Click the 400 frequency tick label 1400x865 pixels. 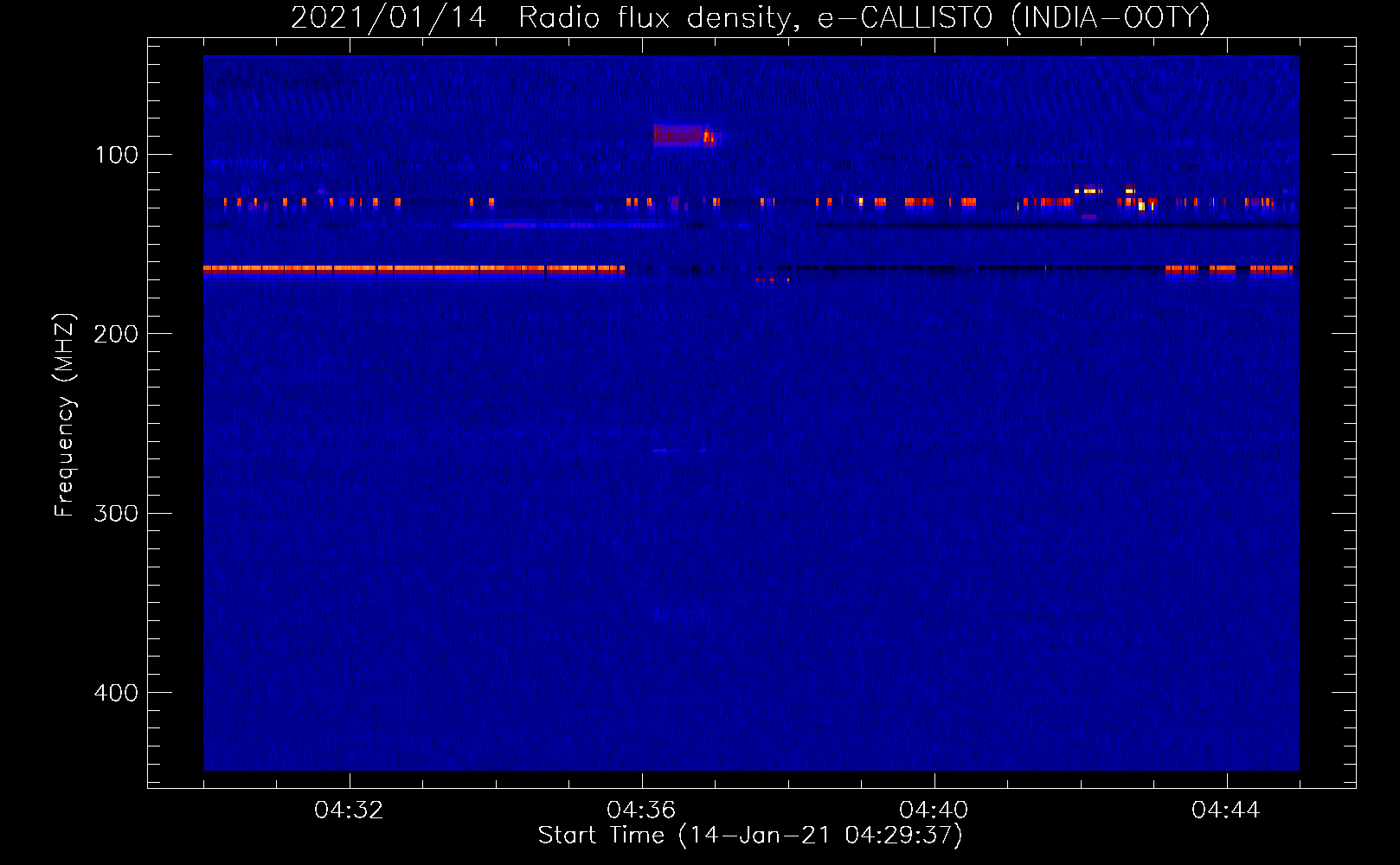click(117, 693)
